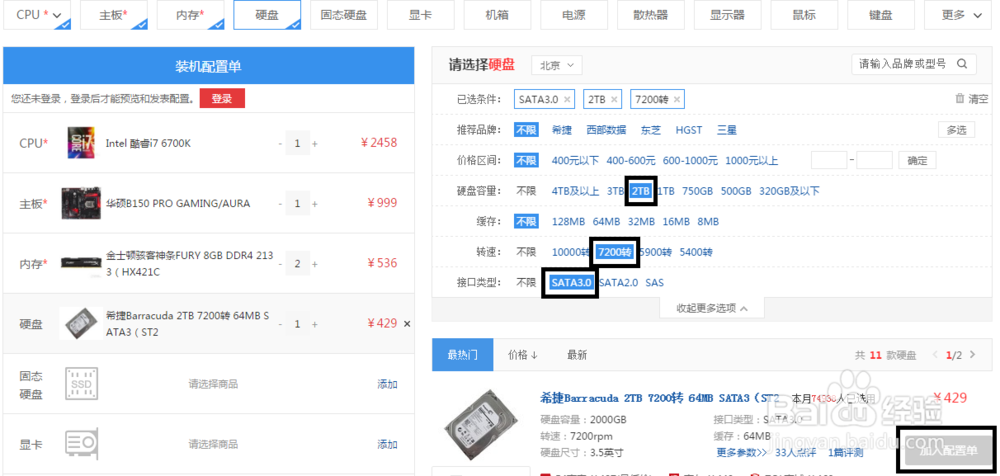The height and width of the screenshot is (476, 1000).
Task: Click the maximum price input box
Action: 874,160
